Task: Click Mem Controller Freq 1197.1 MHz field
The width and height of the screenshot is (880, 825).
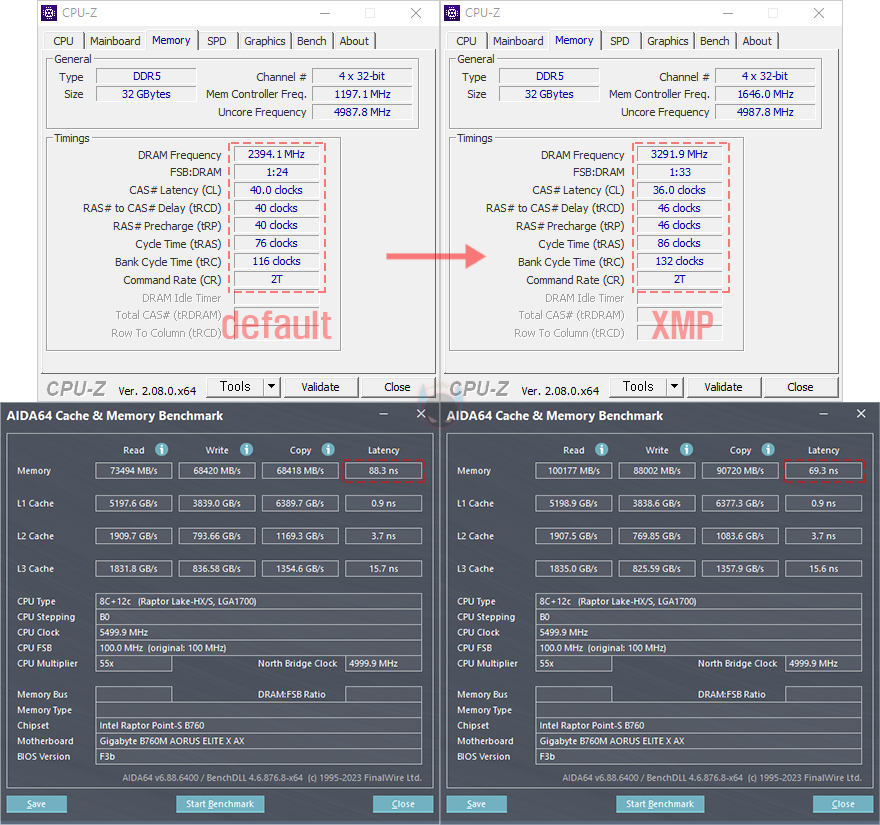Action: (363, 94)
